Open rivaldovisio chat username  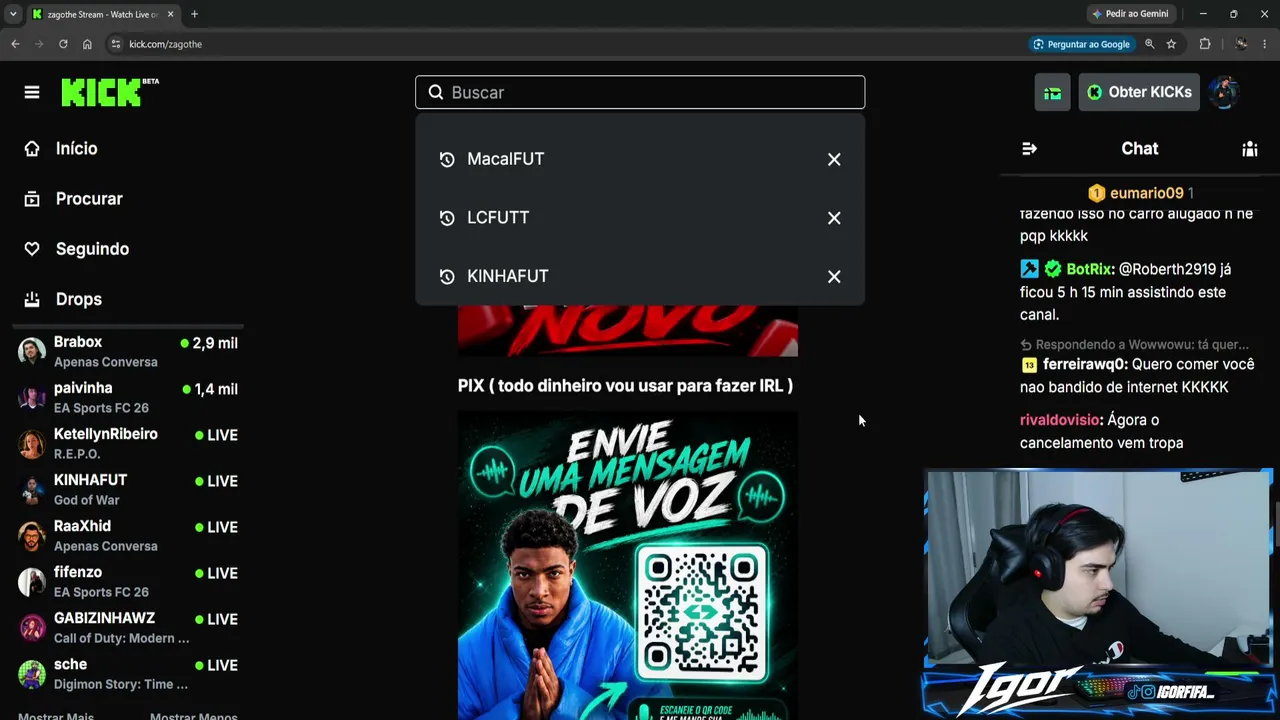tap(1061, 420)
